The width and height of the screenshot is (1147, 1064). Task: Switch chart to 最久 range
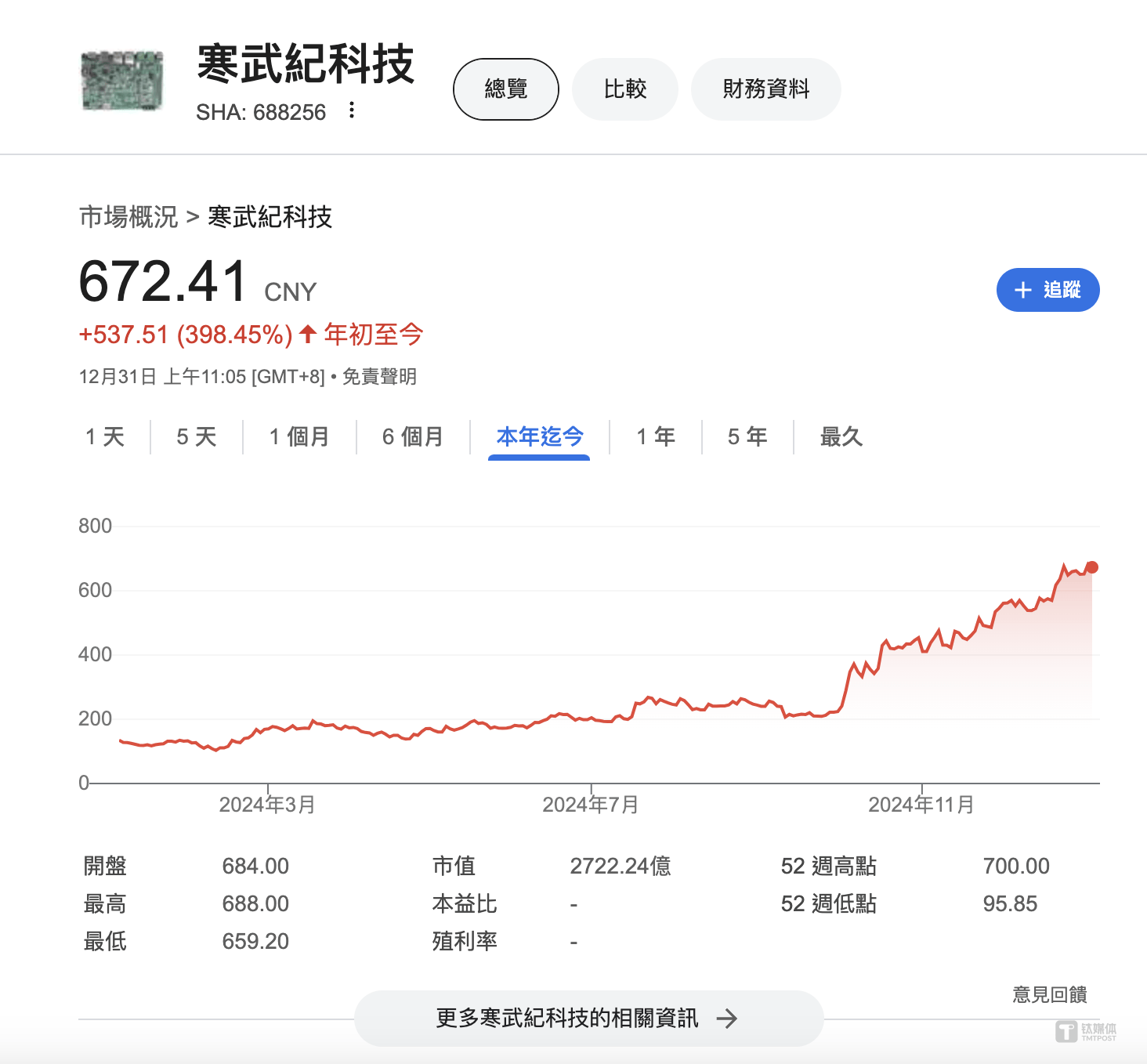pos(841,436)
